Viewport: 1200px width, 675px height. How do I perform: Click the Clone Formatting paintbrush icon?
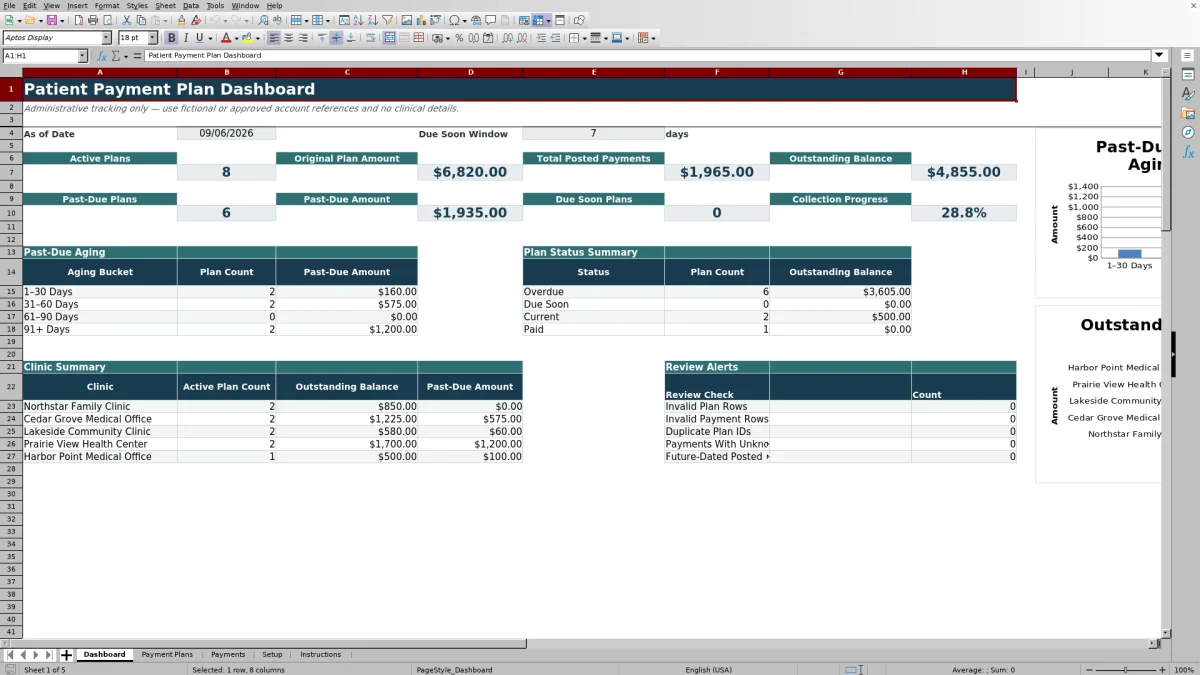tap(181, 20)
